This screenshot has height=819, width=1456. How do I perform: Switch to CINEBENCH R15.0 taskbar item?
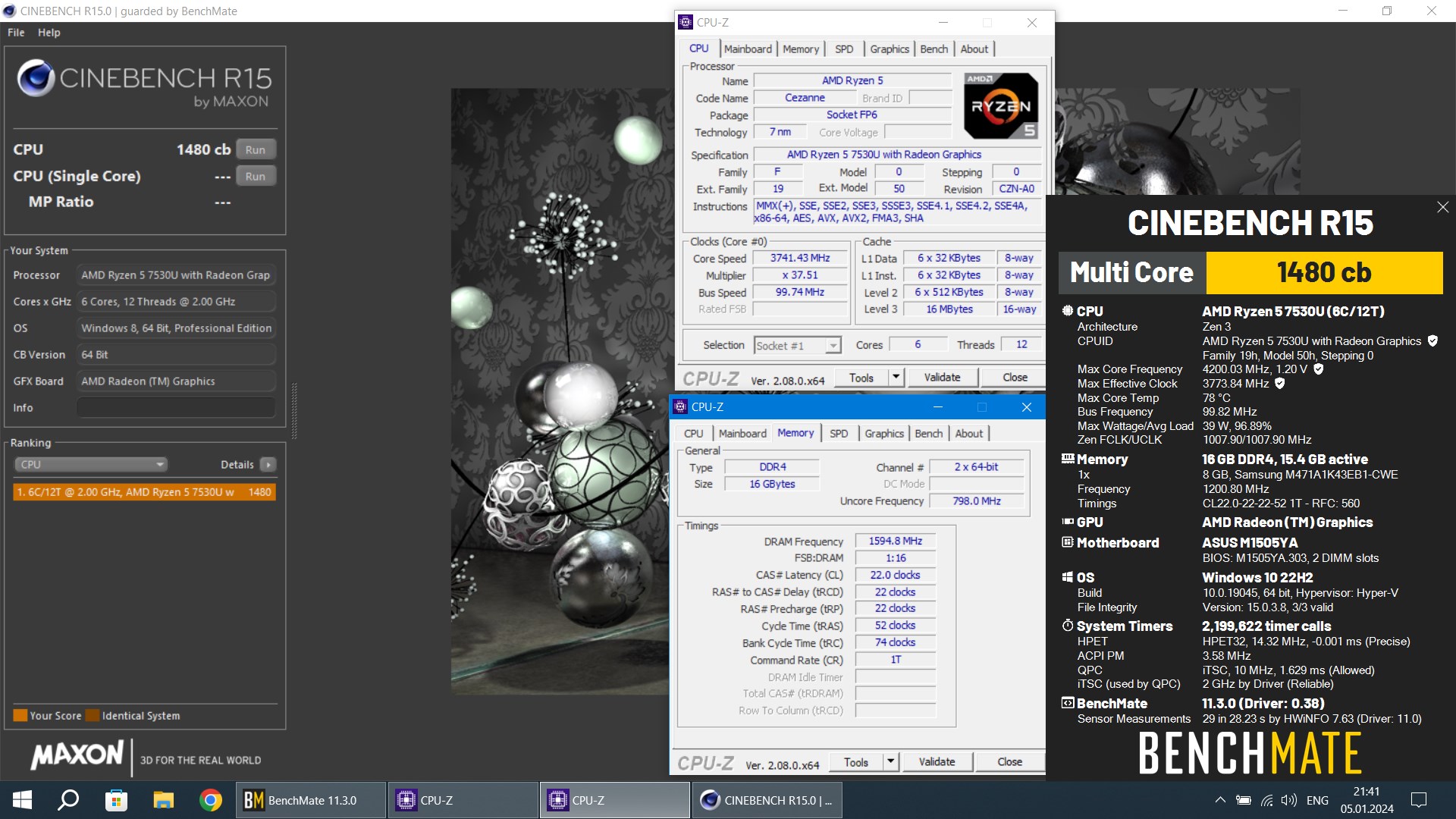pos(766,800)
